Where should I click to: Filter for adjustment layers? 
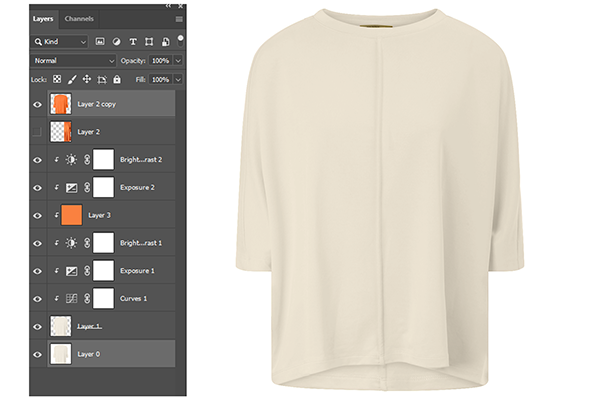tap(116, 42)
